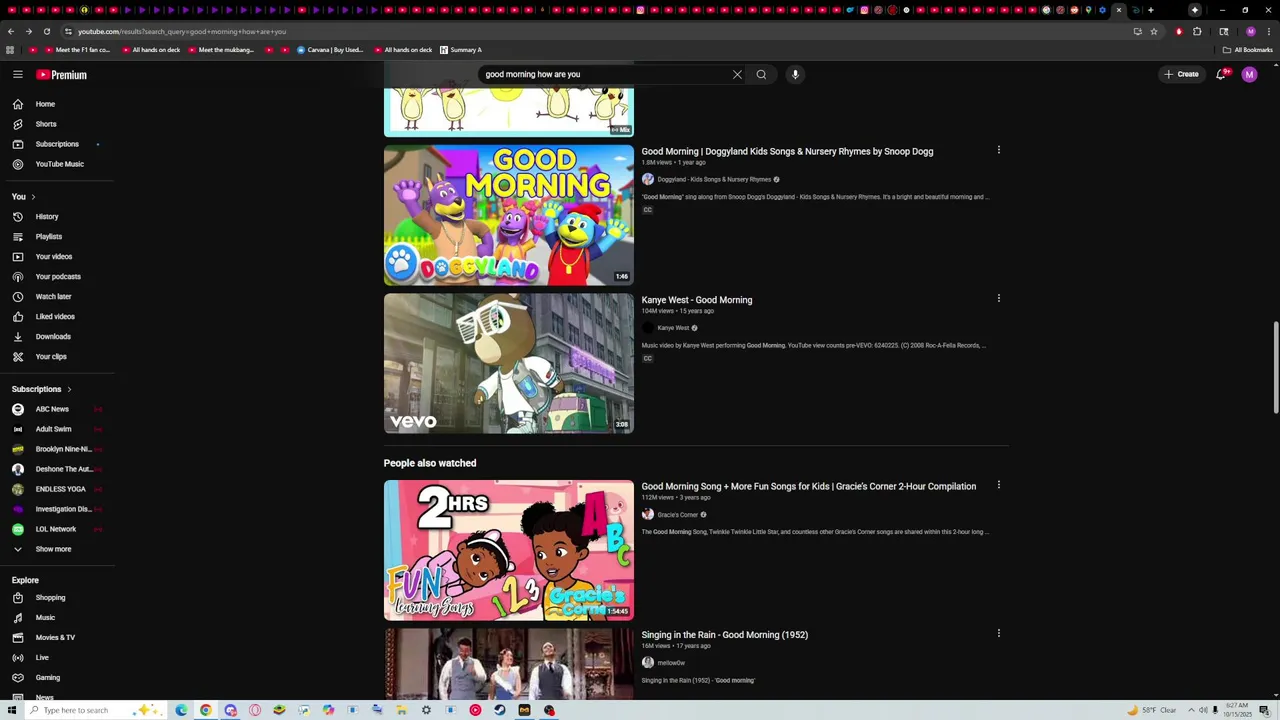This screenshot has height=720, width=1280.
Task: Click the Create button
Action: click(x=1181, y=74)
